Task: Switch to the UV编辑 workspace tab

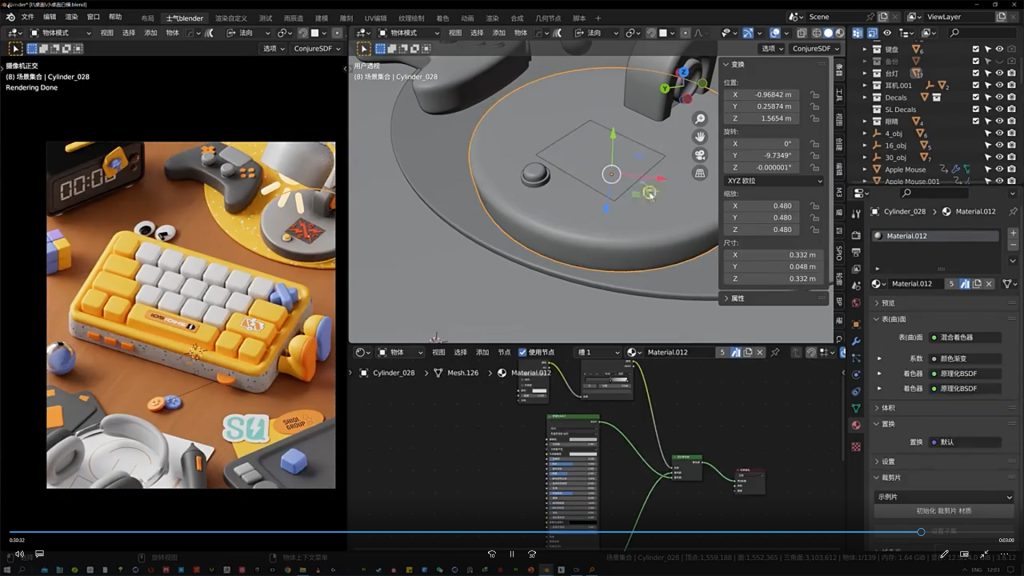Action: 377,17
